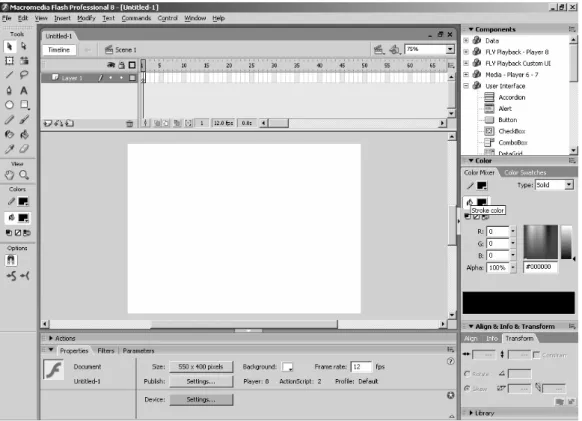Select the Hand tool
The width and height of the screenshot is (582, 421).
click(x=10, y=175)
